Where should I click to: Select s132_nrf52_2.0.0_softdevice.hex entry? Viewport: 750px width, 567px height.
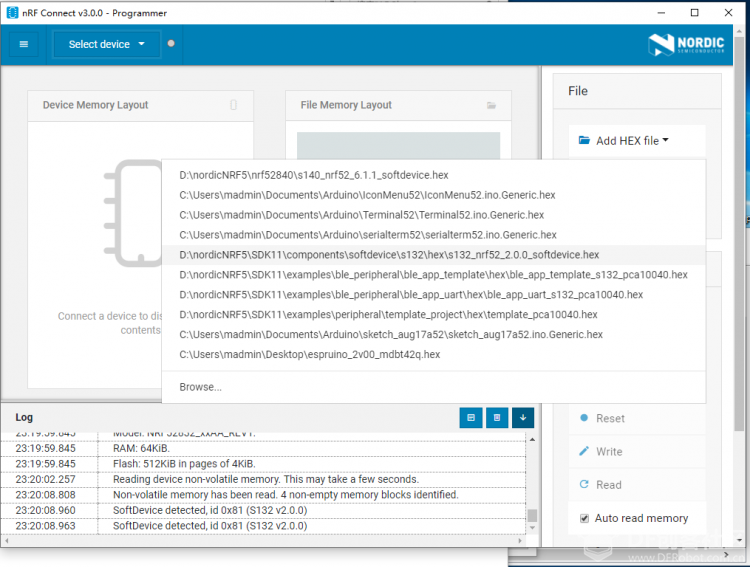(x=434, y=255)
